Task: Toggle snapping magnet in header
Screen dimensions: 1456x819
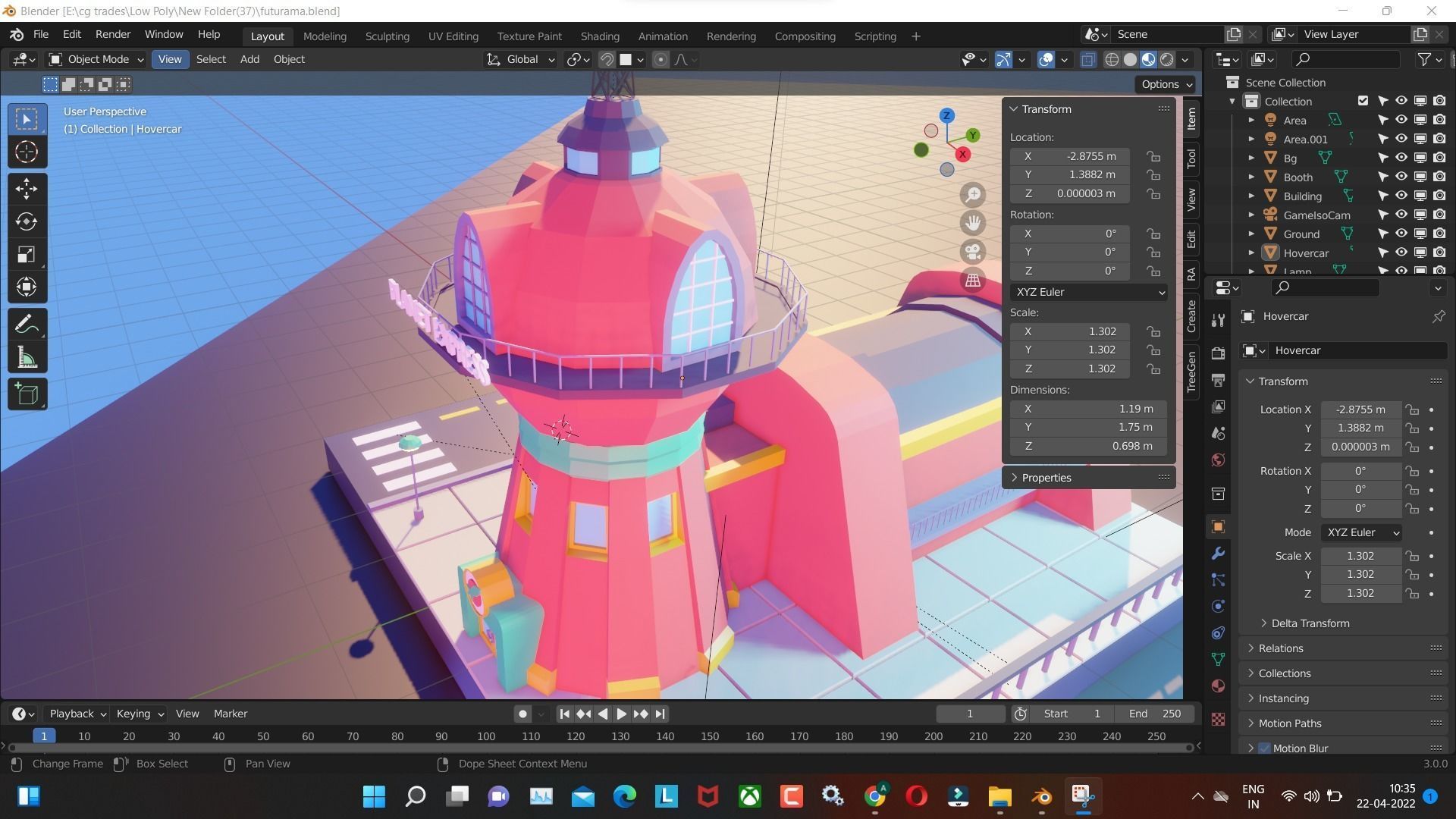Action: (x=607, y=59)
